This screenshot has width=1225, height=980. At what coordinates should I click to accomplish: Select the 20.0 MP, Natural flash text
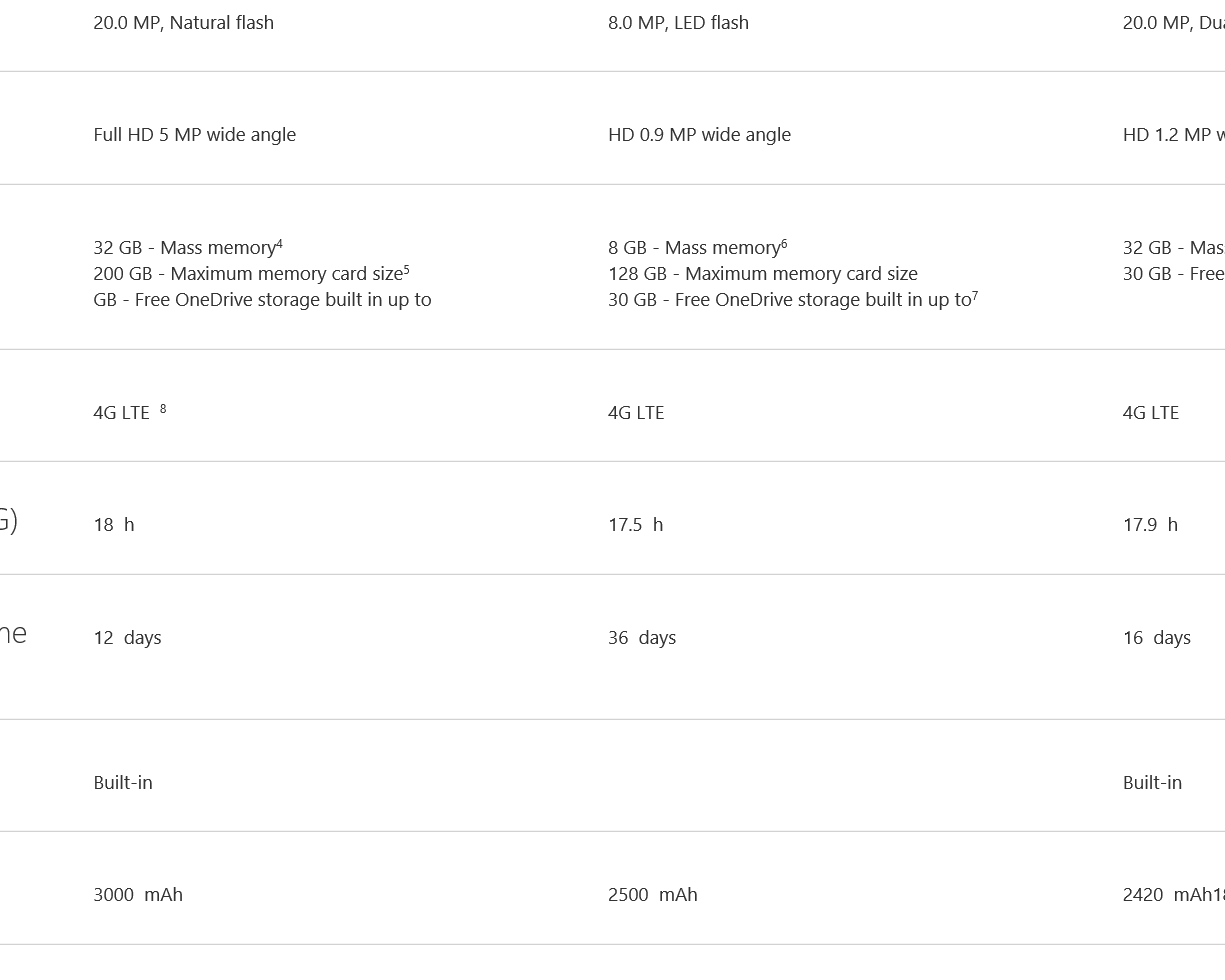click(x=184, y=22)
